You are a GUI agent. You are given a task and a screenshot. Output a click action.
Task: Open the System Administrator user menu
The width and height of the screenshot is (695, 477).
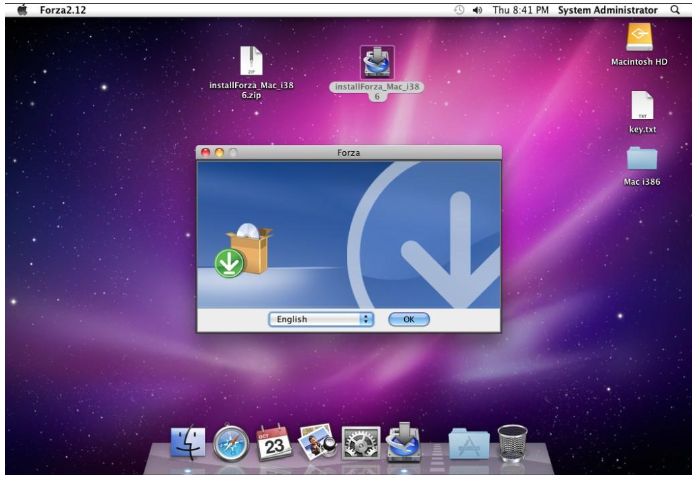click(x=607, y=10)
